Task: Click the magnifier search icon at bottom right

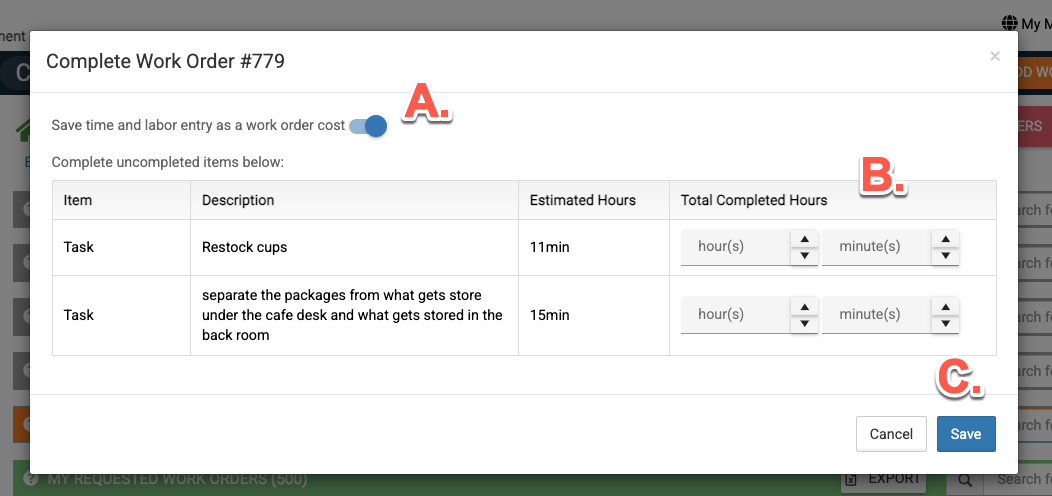Action: point(965,481)
